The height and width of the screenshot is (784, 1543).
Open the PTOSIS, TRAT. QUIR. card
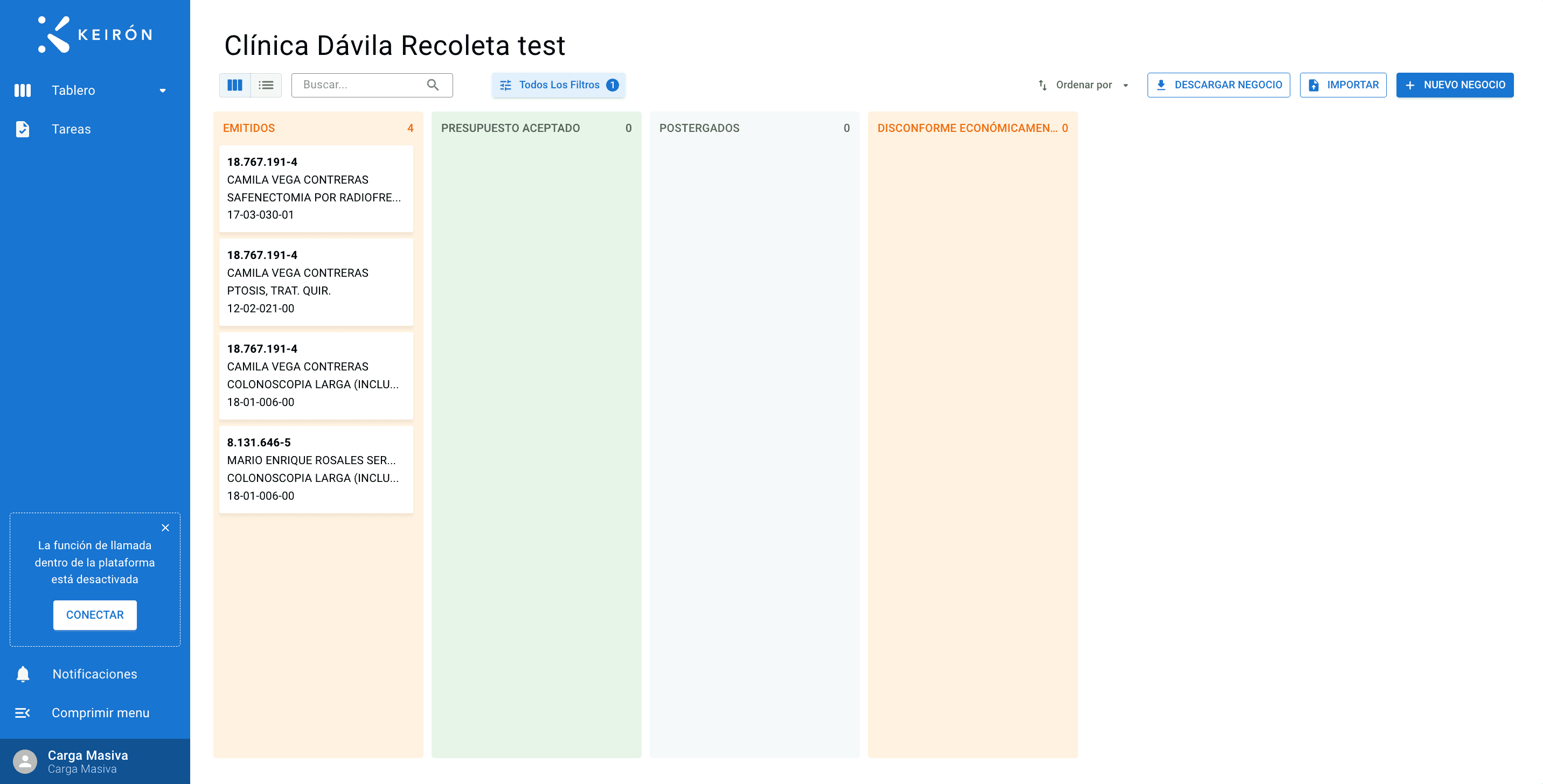tap(316, 282)
